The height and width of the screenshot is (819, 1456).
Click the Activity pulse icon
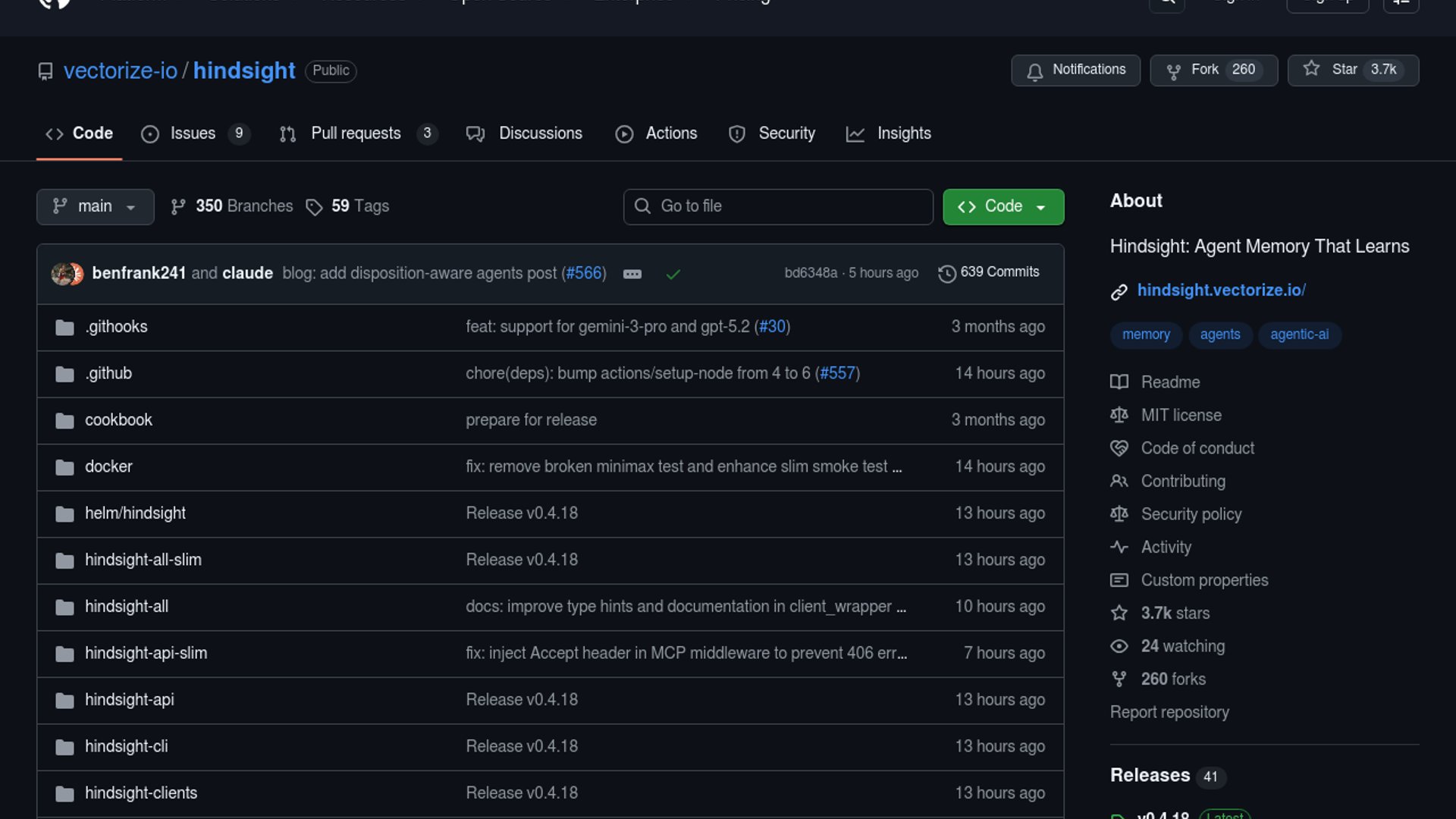(x=1119, y=547)
